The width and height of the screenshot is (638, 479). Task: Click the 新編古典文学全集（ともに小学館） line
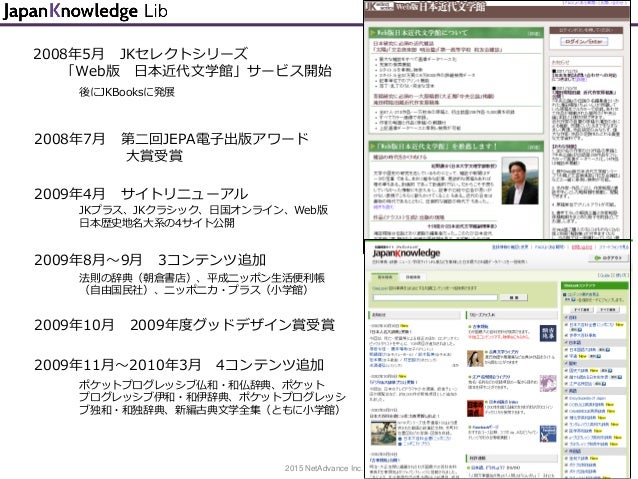257,409
